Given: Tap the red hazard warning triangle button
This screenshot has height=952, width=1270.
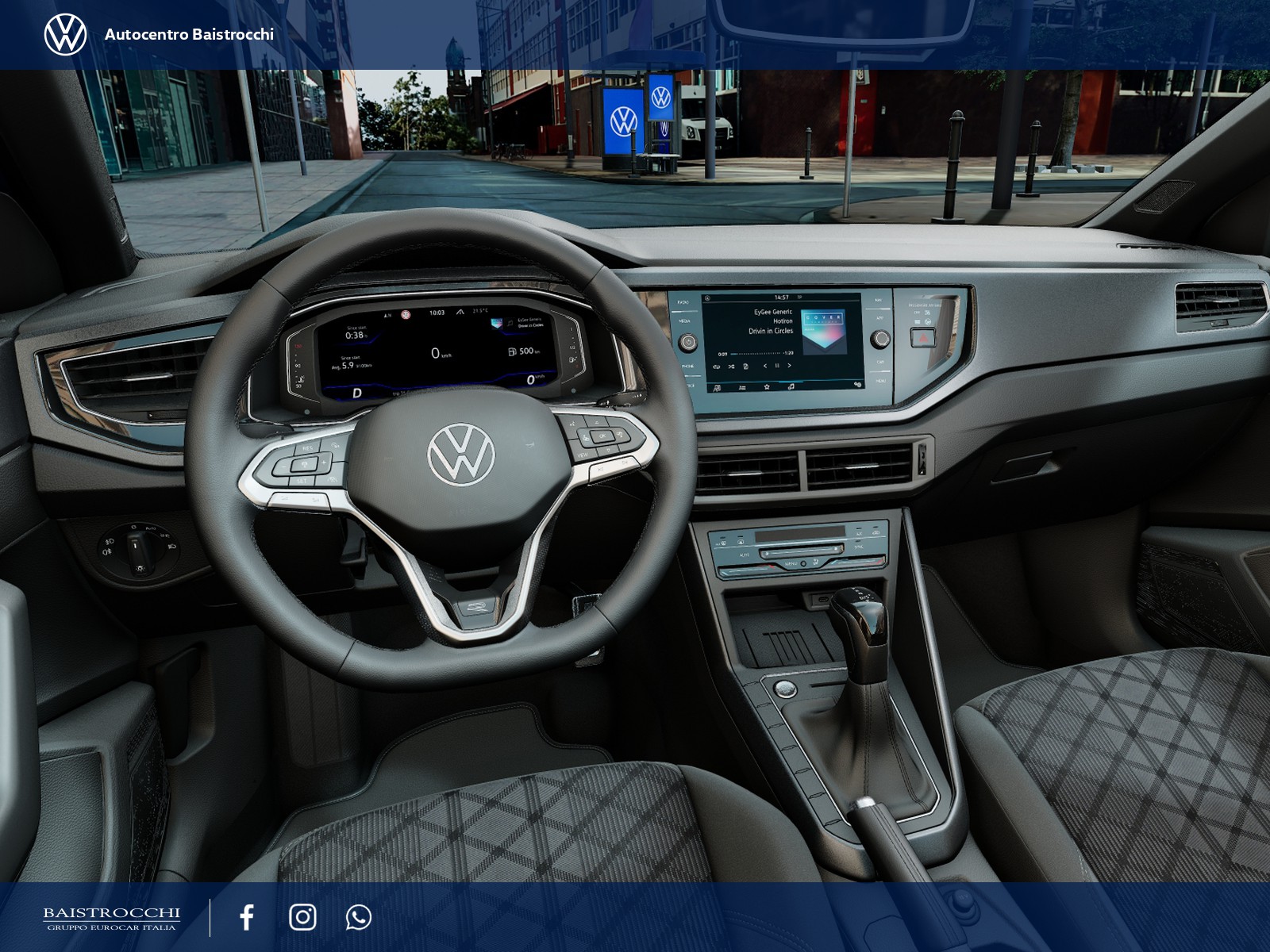Looking at the screenshot, I should pos(922,337).
